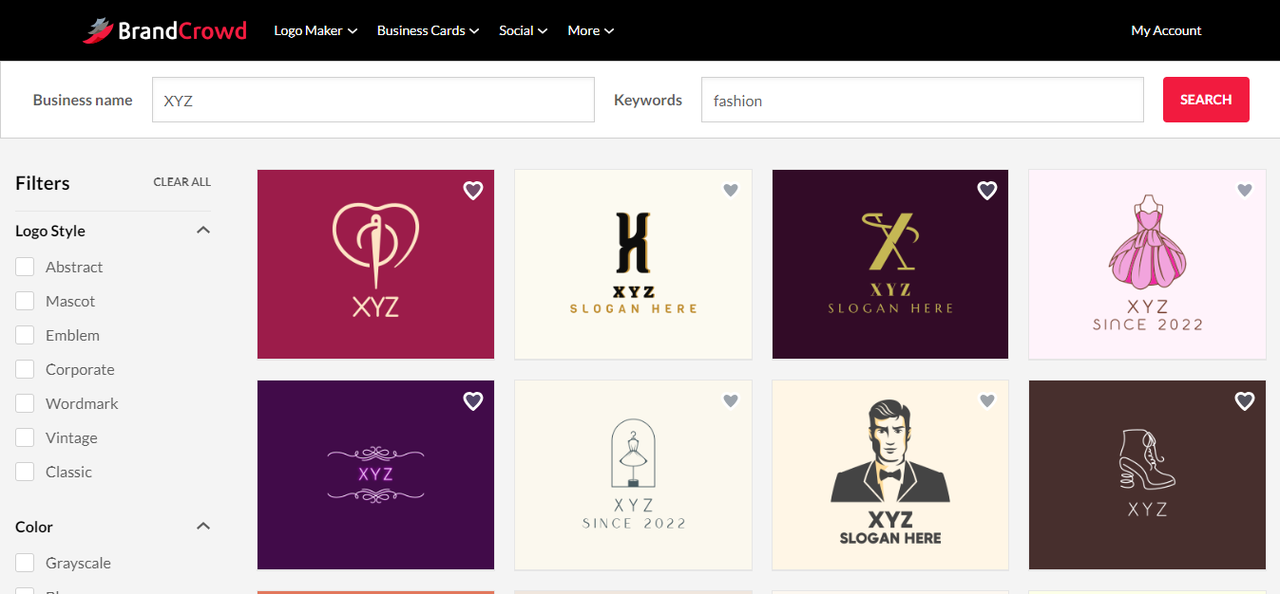
Task: Collapse the Color filter section
Action: (x=203, y=526)
